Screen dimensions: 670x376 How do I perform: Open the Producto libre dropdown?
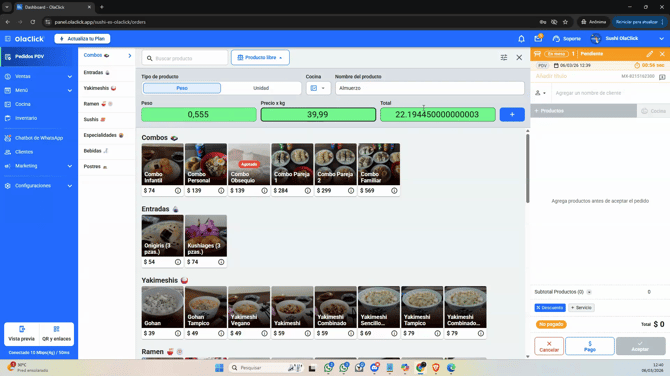[260, 57]
